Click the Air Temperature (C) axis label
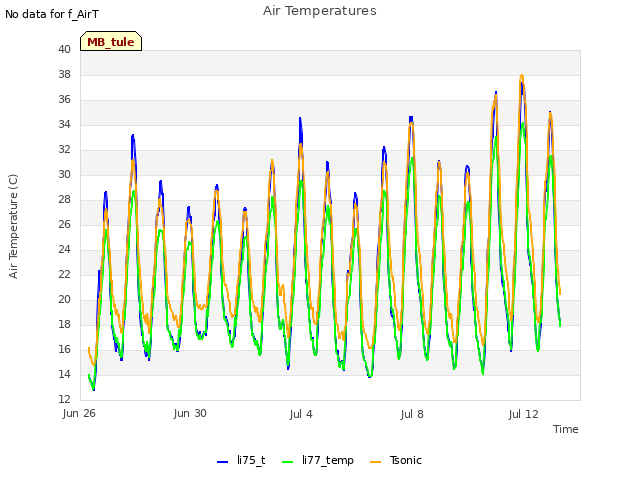 pos(13,227)
